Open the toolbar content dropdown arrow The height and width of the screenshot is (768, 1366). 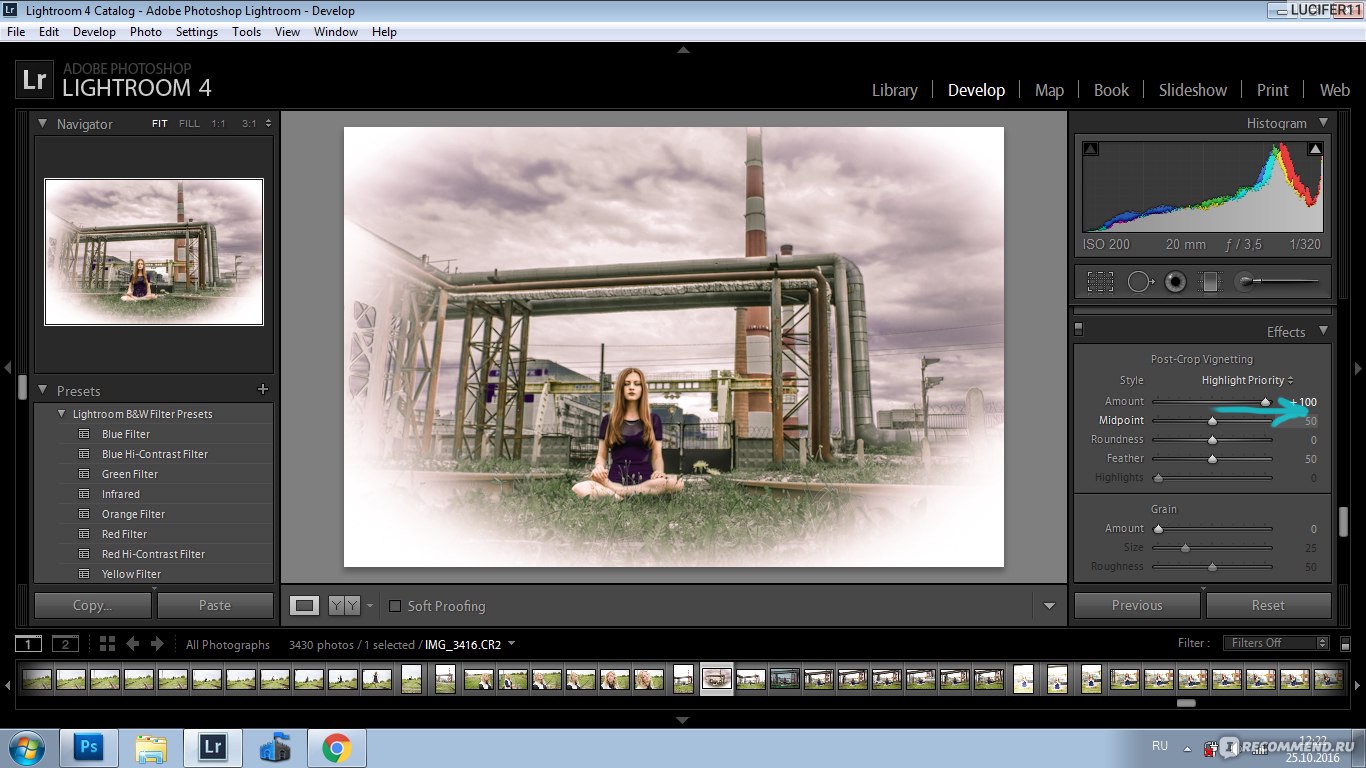tap(1049, 605)
